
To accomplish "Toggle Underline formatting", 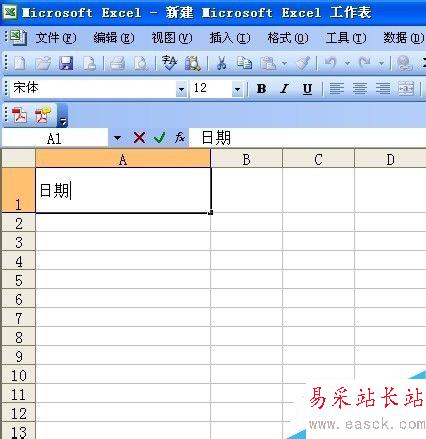I will coord(307,89).
